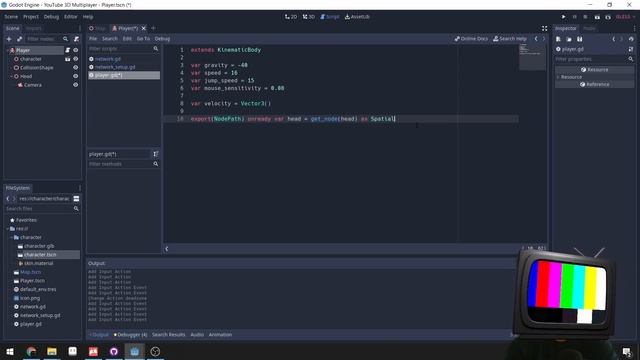Switch to the 2D workspace
Screen dimensions: 640x360
point(291,17)
